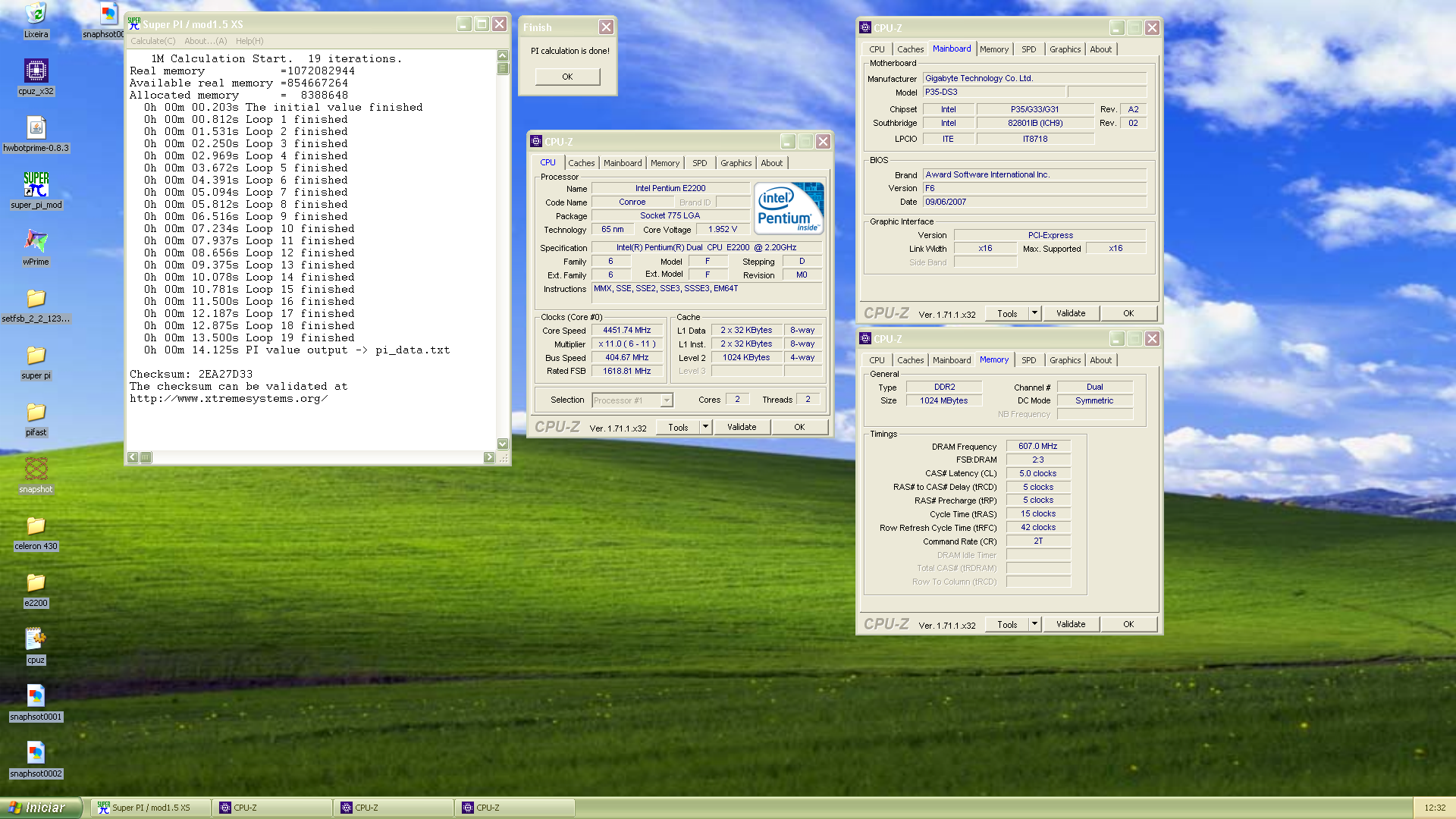Click Super PI horizontal scrollbar right arrow

[x=489, y=457]
